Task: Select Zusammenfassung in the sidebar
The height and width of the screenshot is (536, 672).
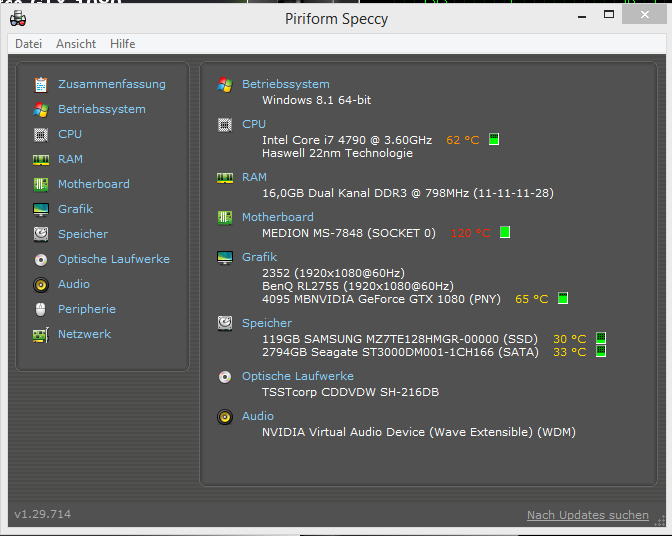Action: 112,84
